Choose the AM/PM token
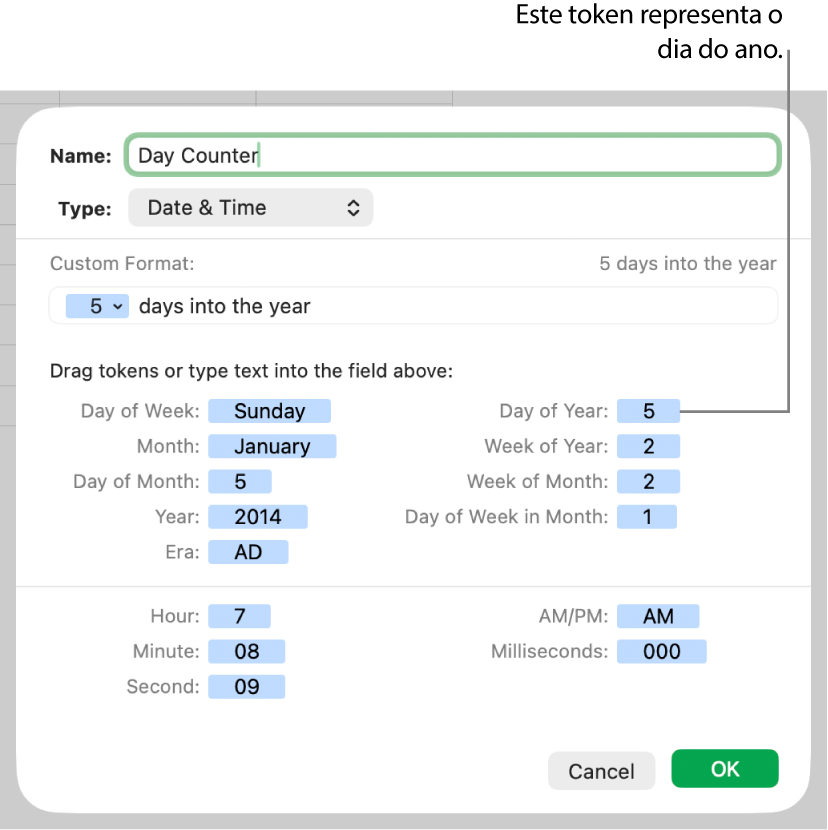The height and width of the screenshot is (830, 828). pyautogui.click(x=658, y=615)
